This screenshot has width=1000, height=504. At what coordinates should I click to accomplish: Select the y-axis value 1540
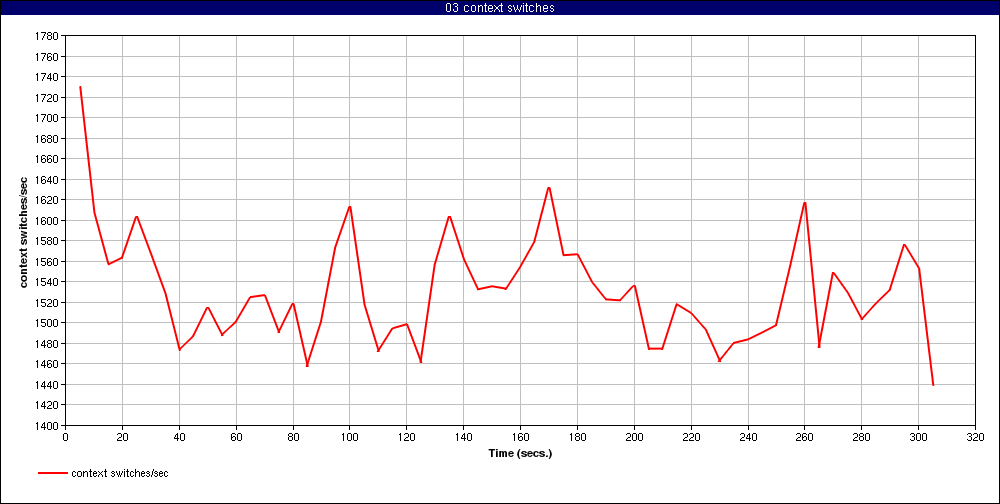(48, 282)
